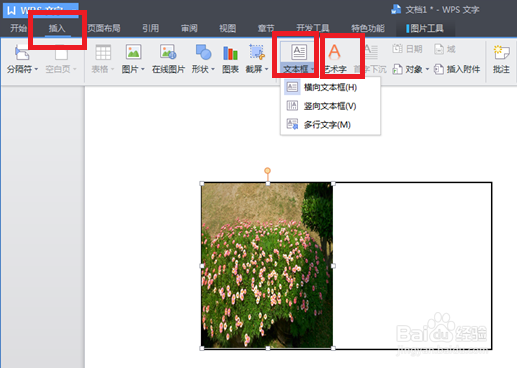Choose 横向文本框(H) from the menu
The width and height of the screenshot is (517, 368).
(x=330, y=87)
